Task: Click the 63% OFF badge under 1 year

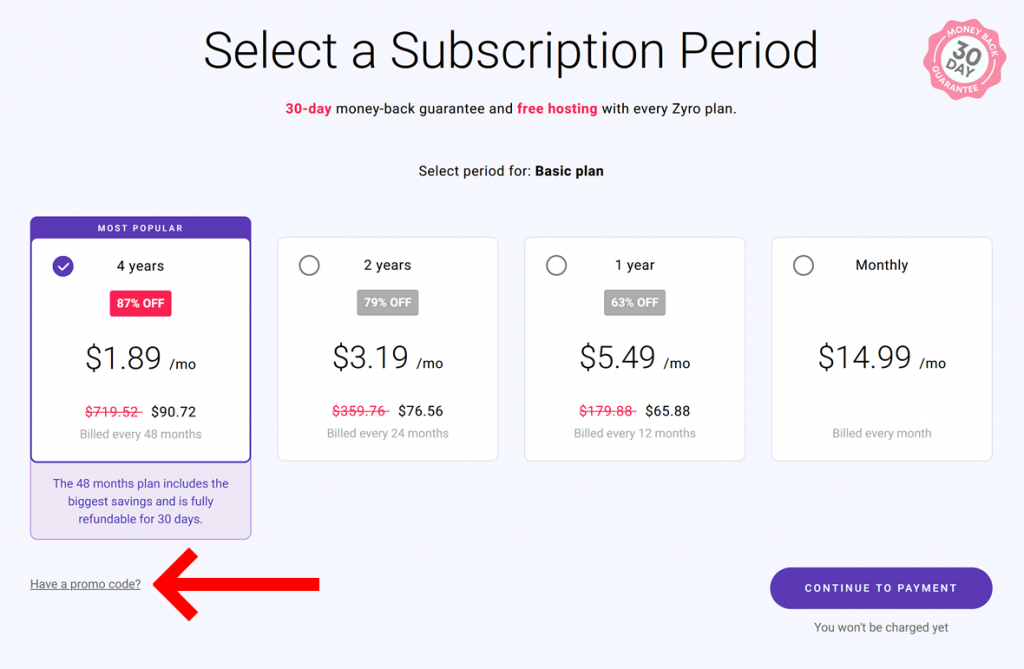Action: [x=634, y=302]
